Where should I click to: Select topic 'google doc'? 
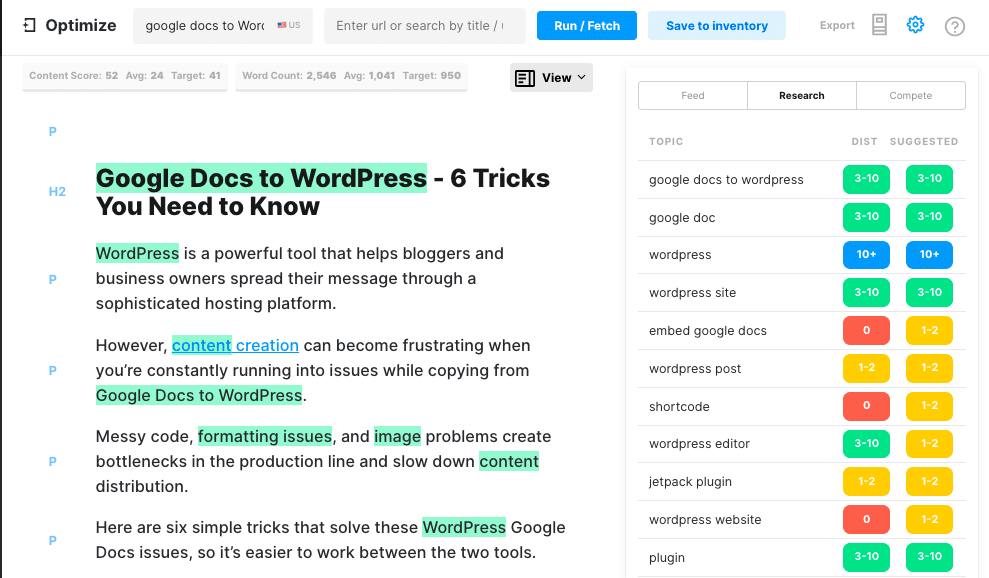click(x=682, y=218)
